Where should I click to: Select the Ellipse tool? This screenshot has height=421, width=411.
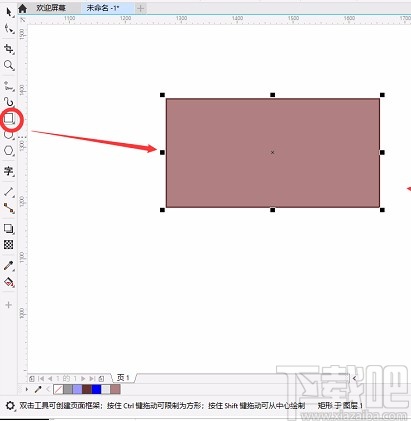tap(9, 135)
